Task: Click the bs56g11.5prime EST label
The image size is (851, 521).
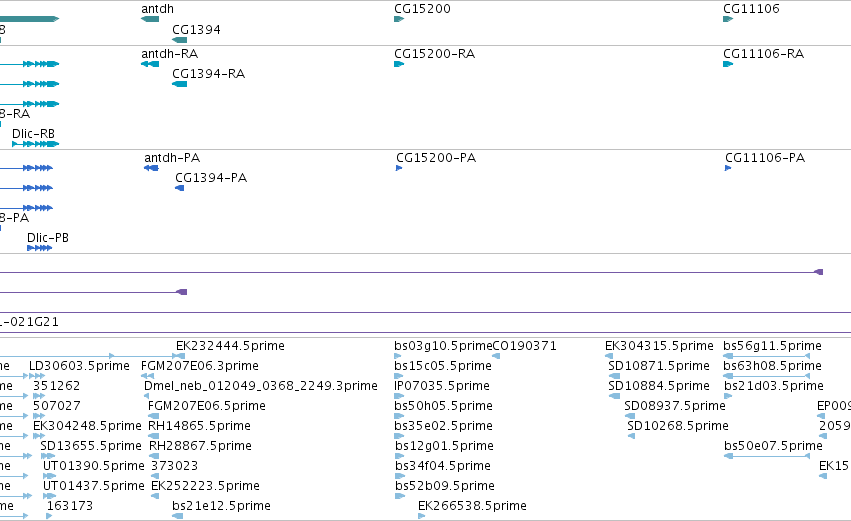Action: point(772,346)
